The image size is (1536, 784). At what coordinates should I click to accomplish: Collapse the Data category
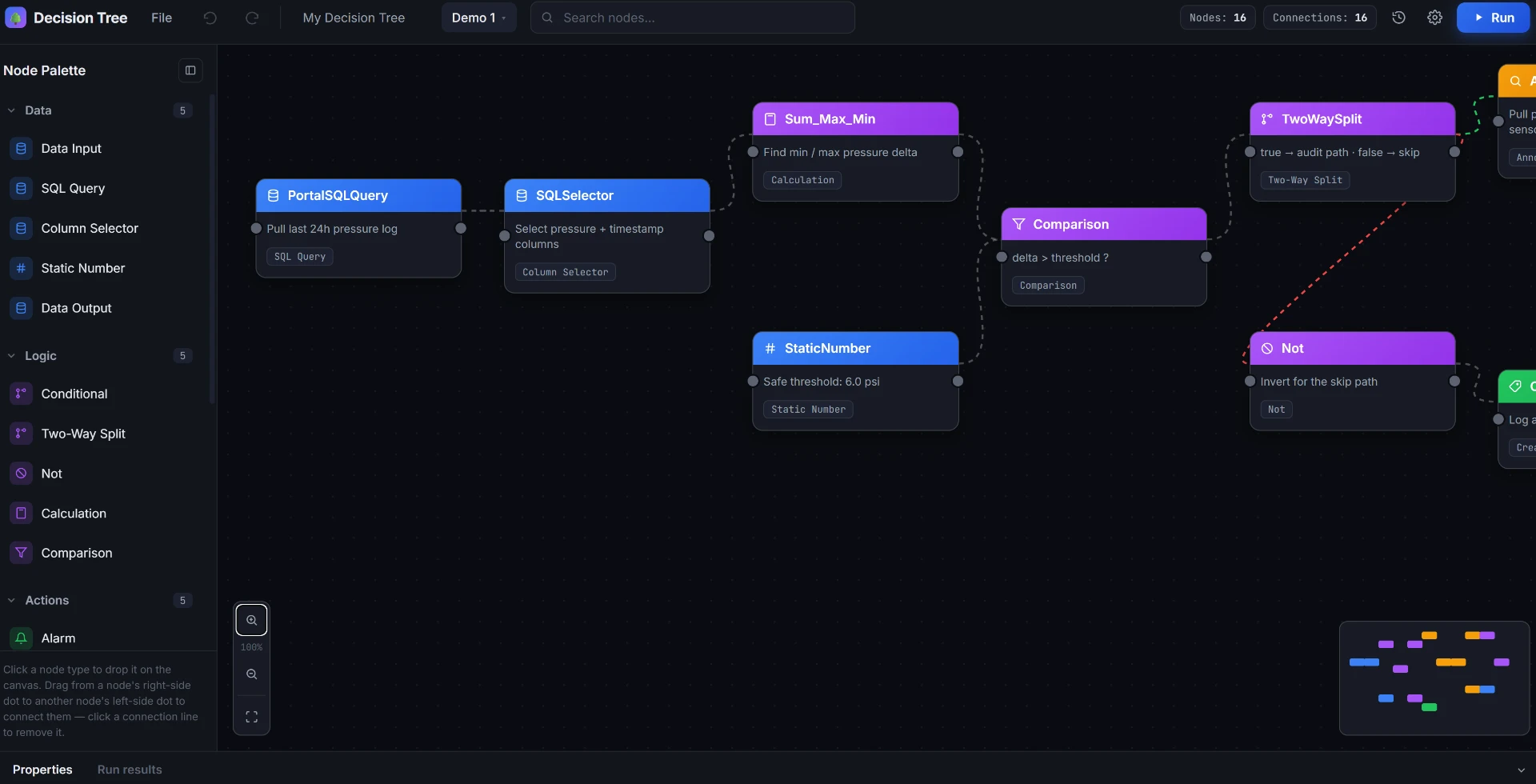point(11,110)
